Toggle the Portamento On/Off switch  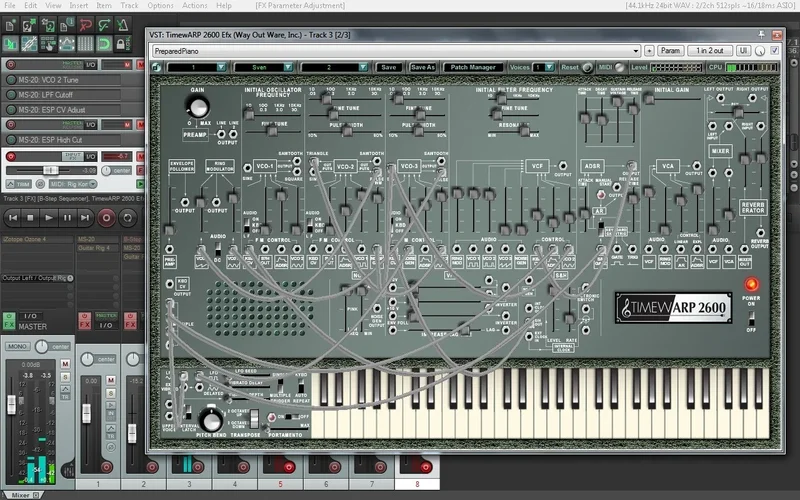[291, 417]
